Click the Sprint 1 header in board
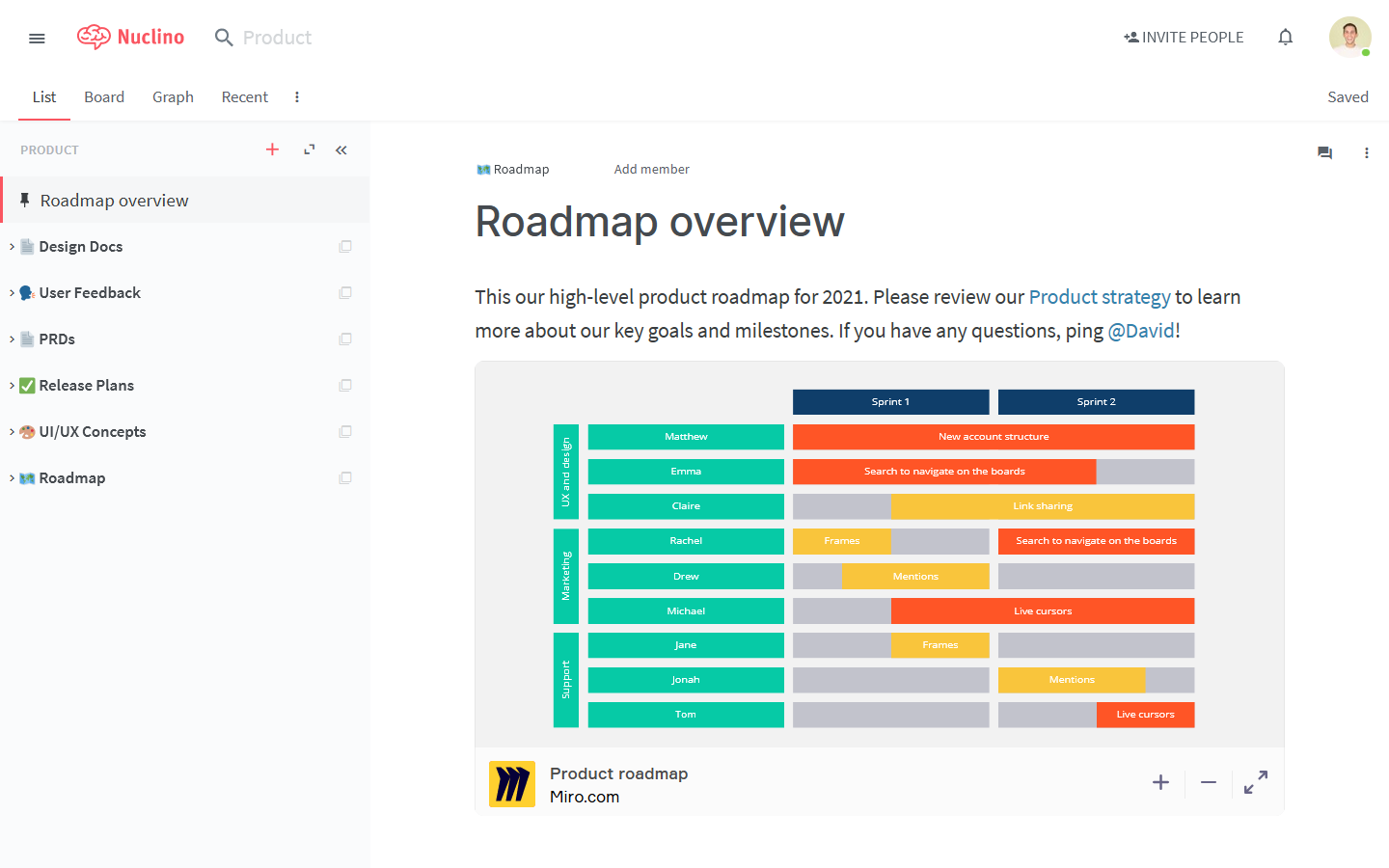Screen dimensions: 1389x868 pos(890,401)
